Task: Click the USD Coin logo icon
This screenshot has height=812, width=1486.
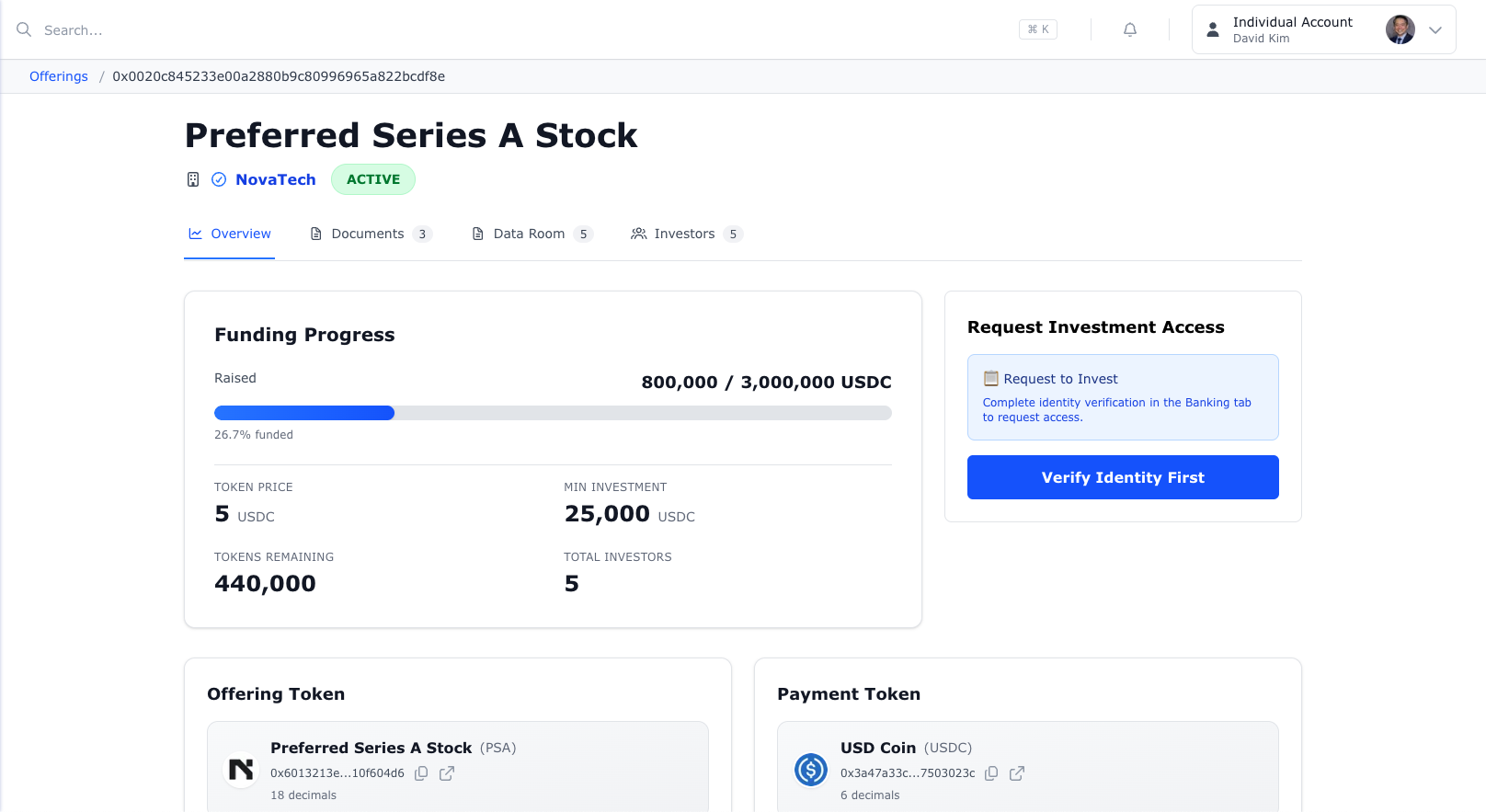Action: (x=811, y=770)
